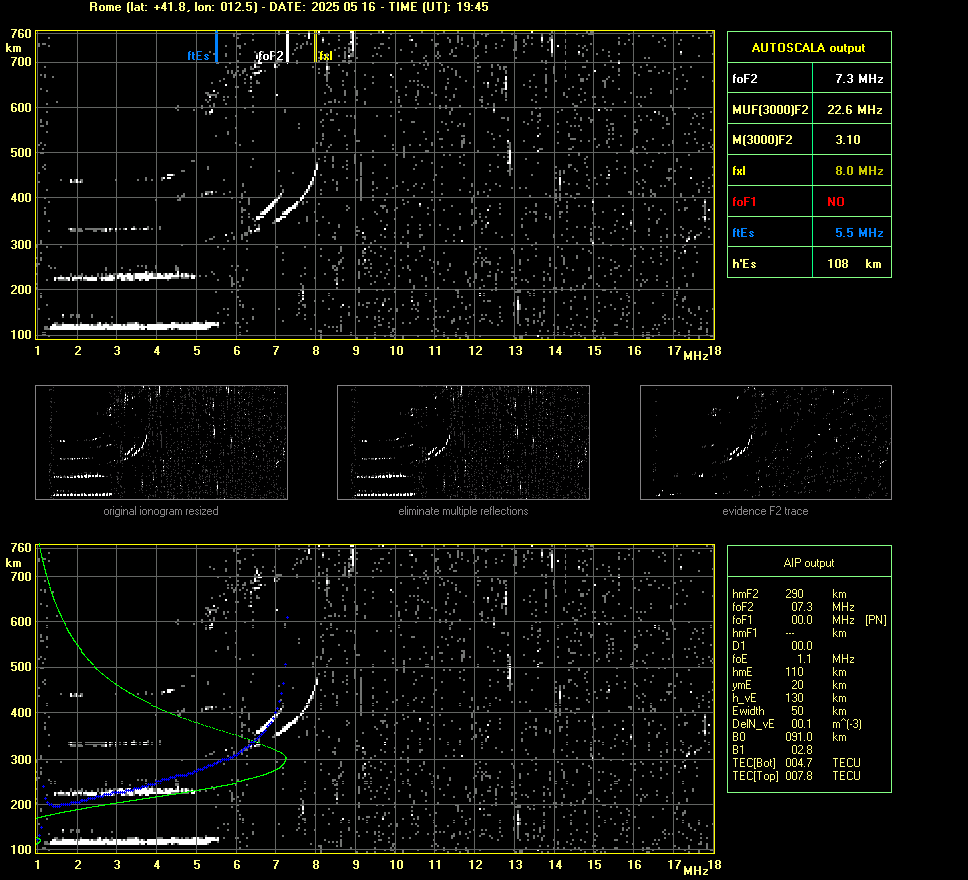968x880 pixels.
Task: Select the red foF1 value NO
Action: [x=836, y=202]
